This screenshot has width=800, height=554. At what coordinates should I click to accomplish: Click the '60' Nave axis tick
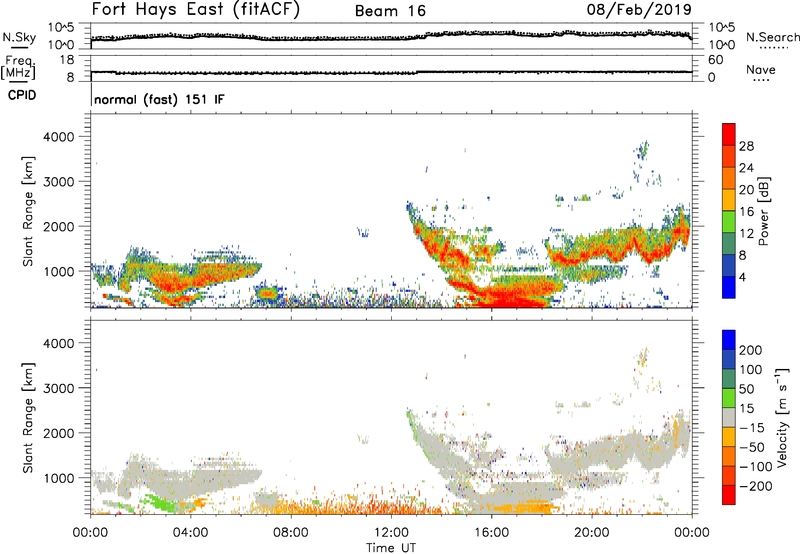tap(715, 60)
